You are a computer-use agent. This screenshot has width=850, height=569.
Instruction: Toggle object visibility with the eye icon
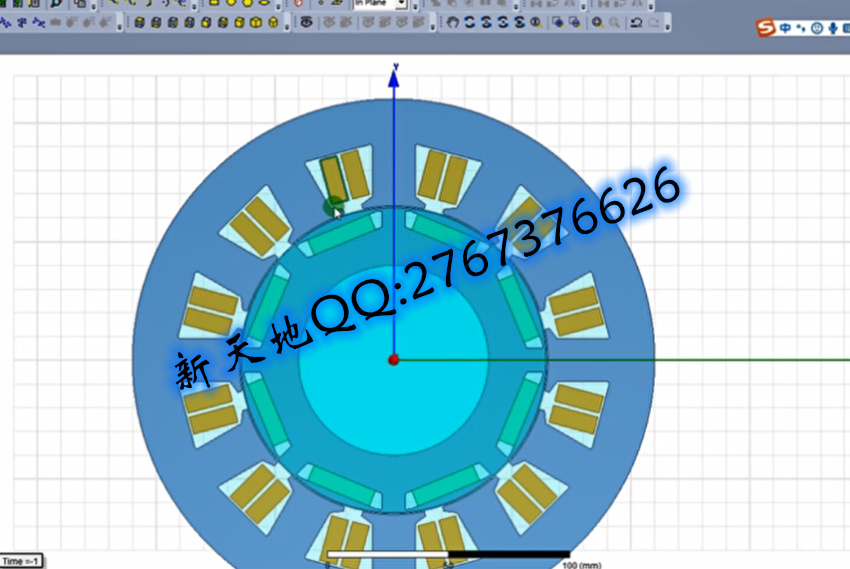click(306, 23)
